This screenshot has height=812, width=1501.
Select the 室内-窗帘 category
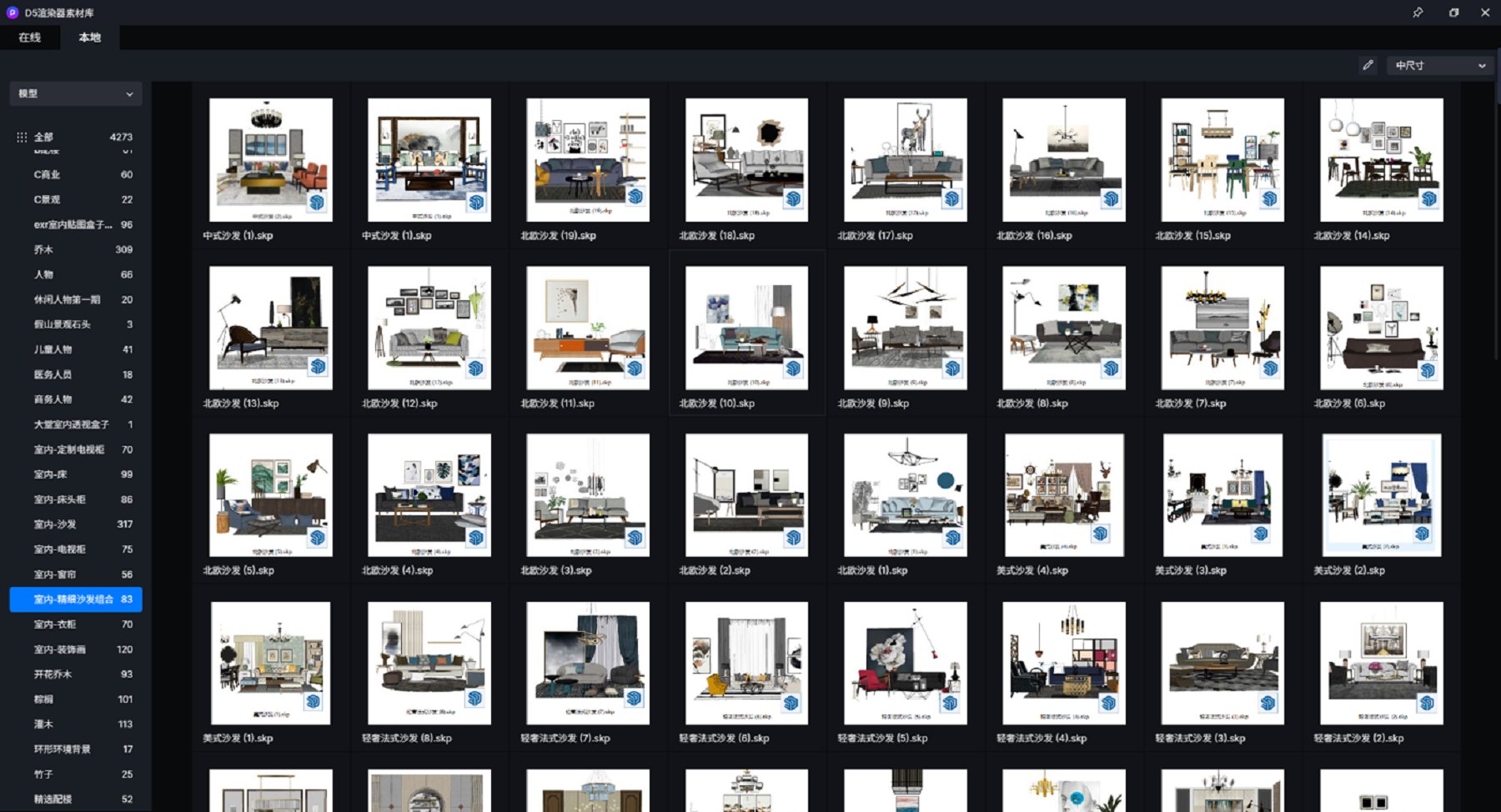[x=76, y=574]
